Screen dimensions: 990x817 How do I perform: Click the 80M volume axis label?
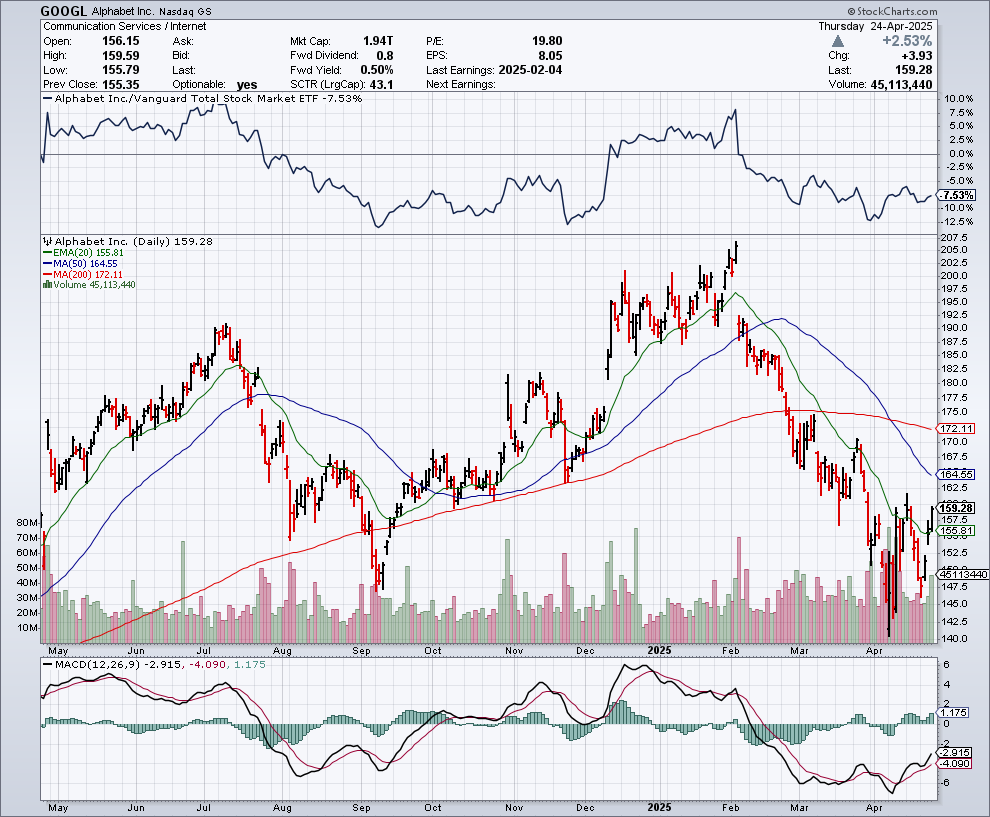point(28,523)
